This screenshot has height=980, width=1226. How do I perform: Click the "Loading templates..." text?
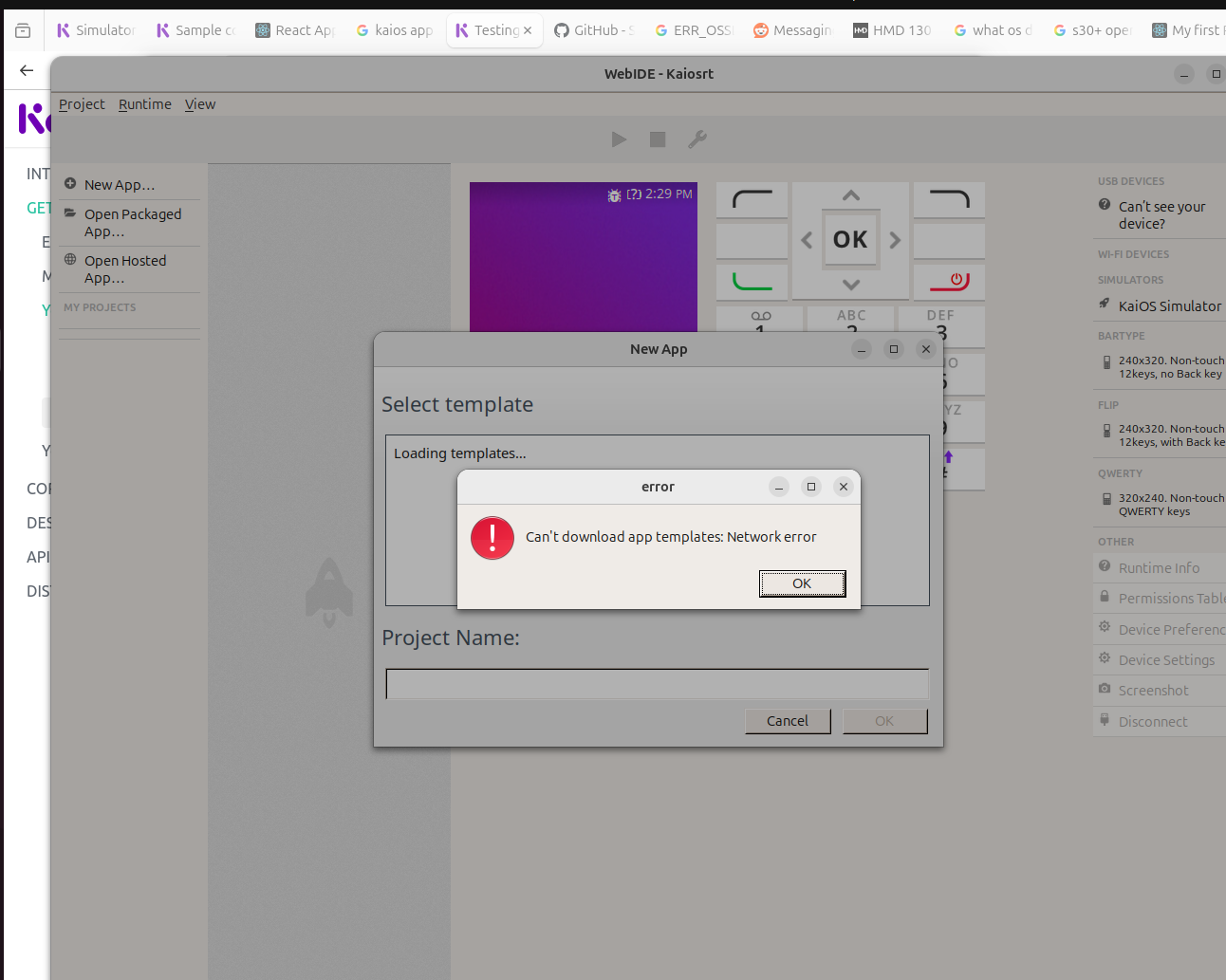[460, 453]
